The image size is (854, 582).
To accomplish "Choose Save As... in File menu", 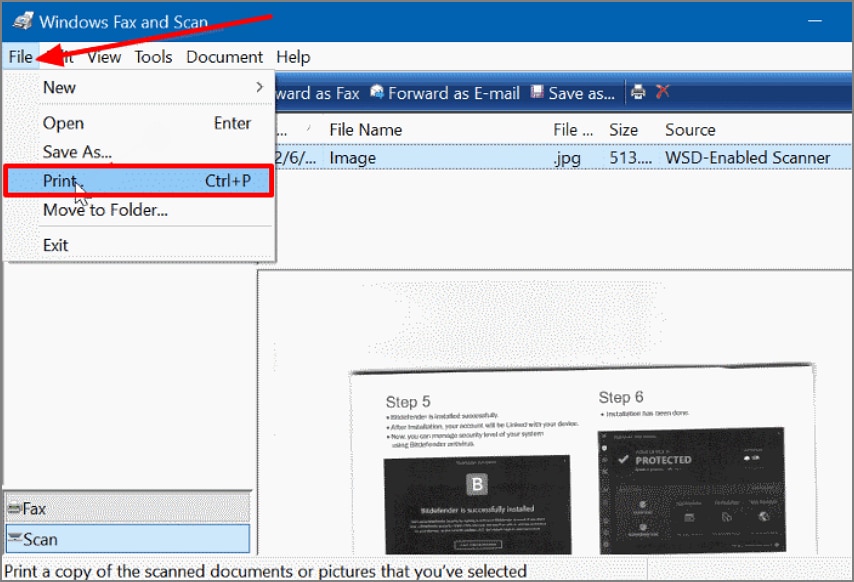I will 139,152.
